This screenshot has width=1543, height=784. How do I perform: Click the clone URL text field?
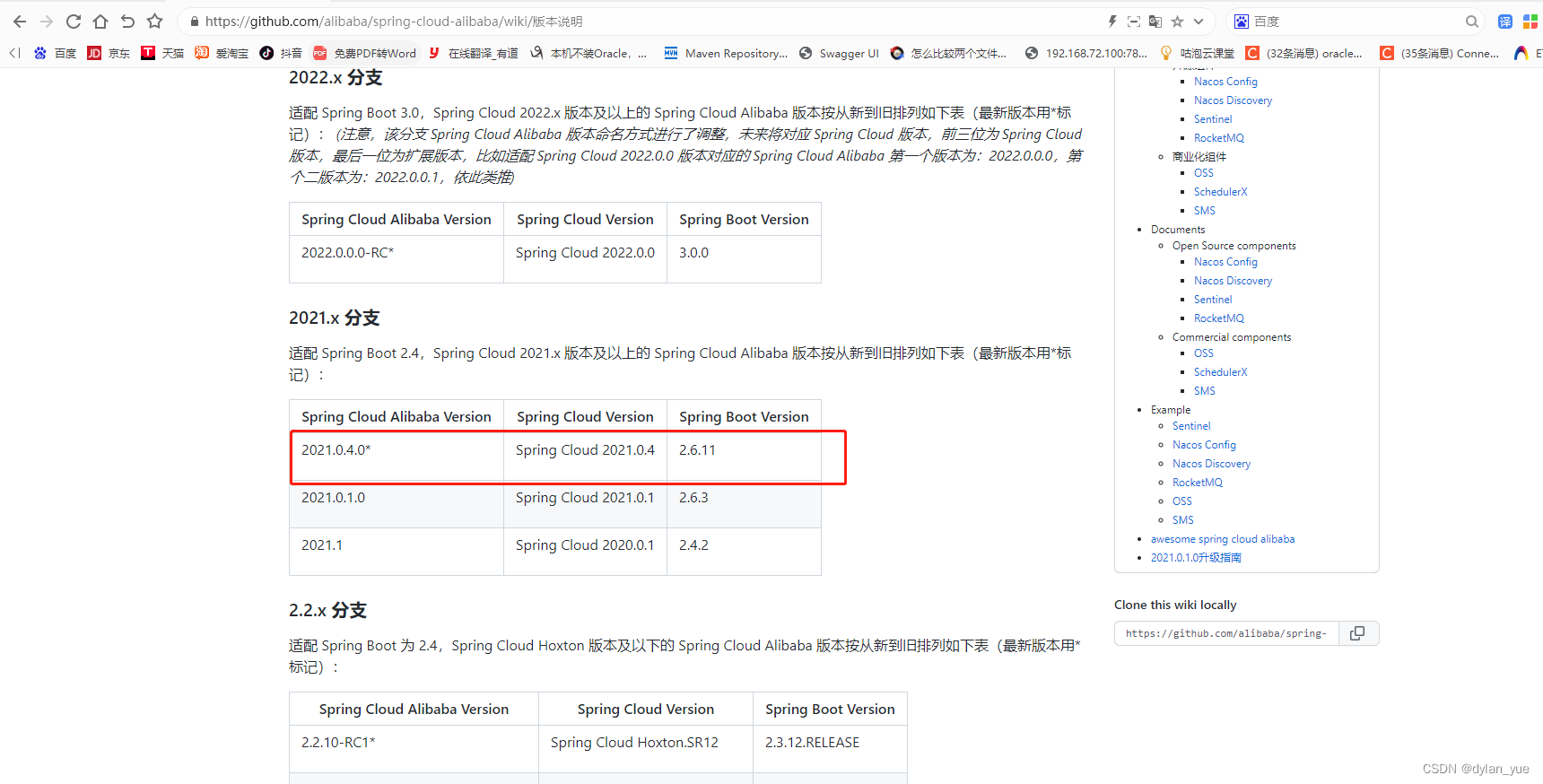pos(1226,633)
